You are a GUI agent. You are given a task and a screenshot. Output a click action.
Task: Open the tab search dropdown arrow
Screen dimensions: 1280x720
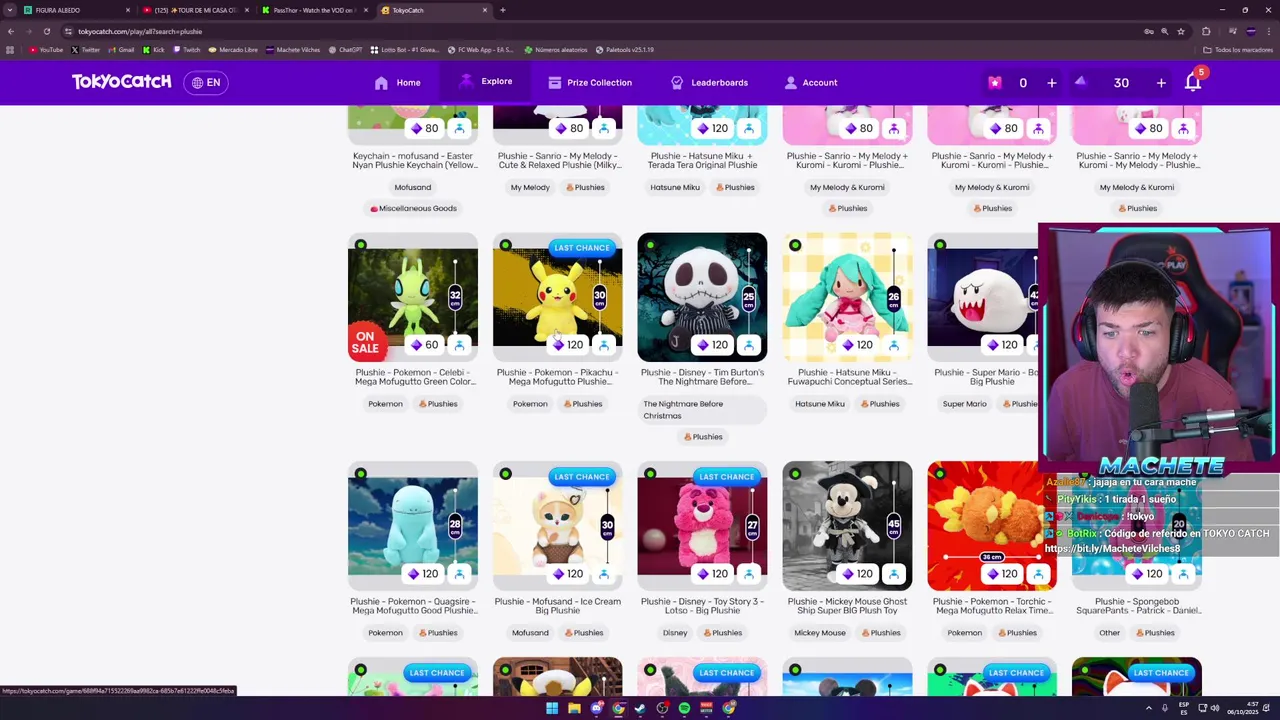(x=9, y=10)
